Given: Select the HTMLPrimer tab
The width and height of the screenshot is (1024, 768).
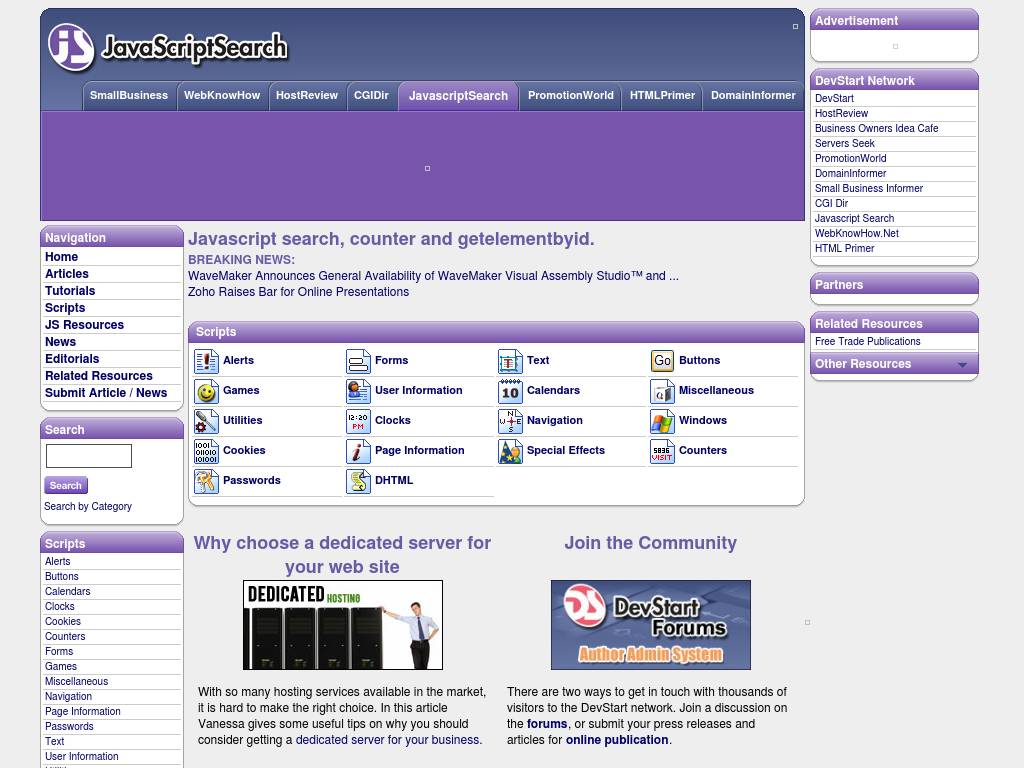Looking at the screenshot, I should click(x=662, y=96).
